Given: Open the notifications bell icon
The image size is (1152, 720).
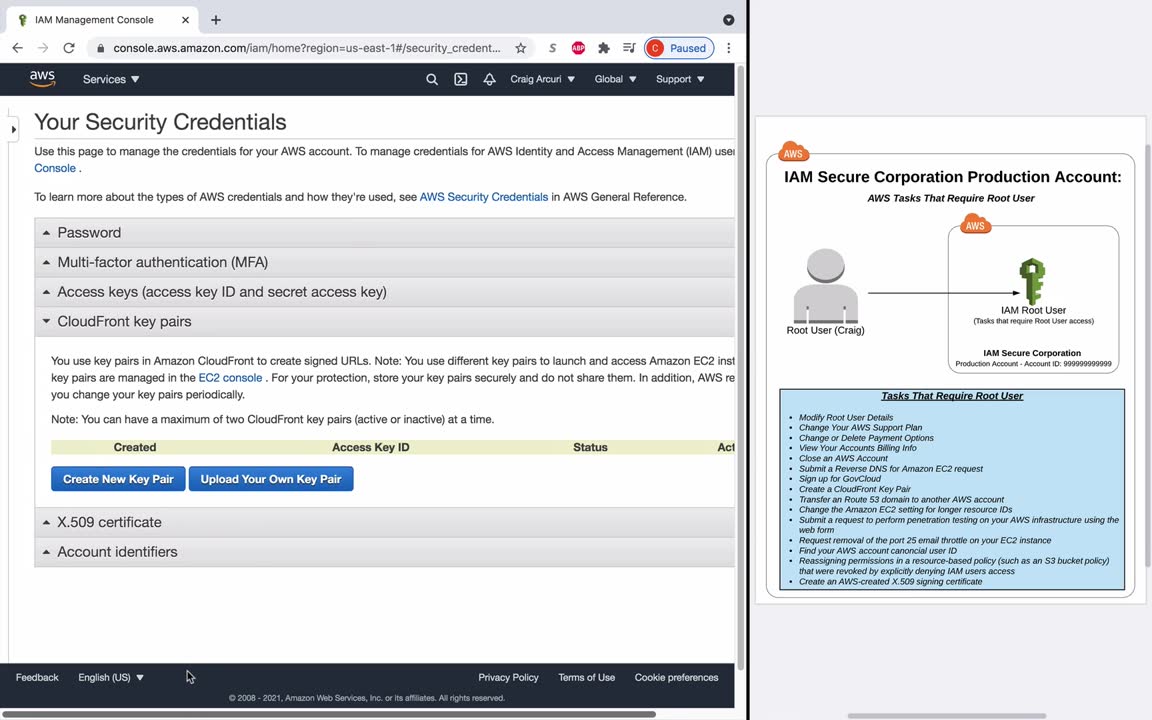Looking at the screenshot, I should pos(489,79).
